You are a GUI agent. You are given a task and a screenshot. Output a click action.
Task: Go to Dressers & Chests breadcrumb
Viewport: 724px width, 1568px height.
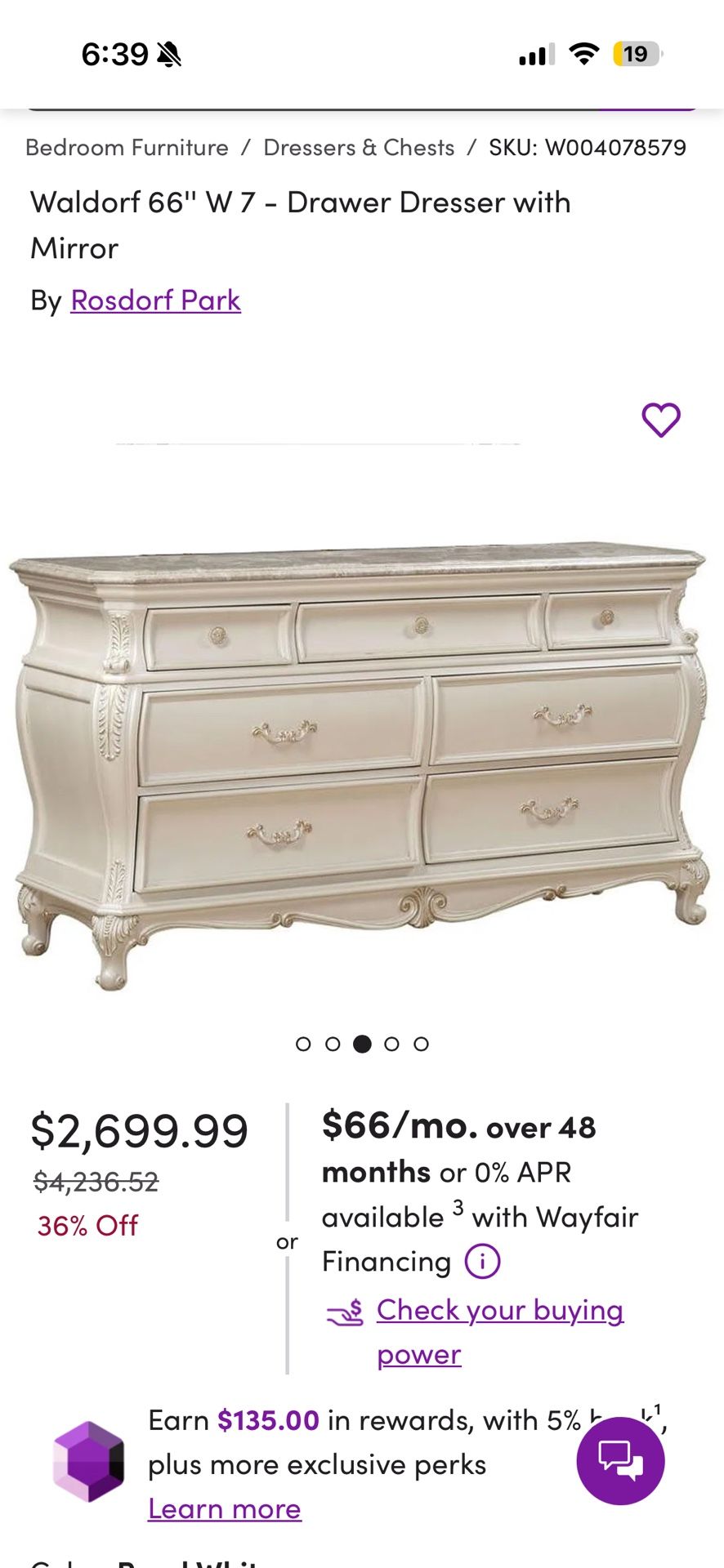point(359,148)
